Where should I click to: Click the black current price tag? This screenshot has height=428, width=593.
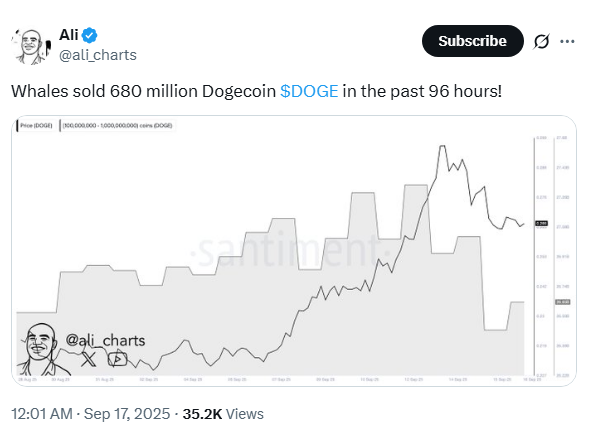tap(541, 223)
